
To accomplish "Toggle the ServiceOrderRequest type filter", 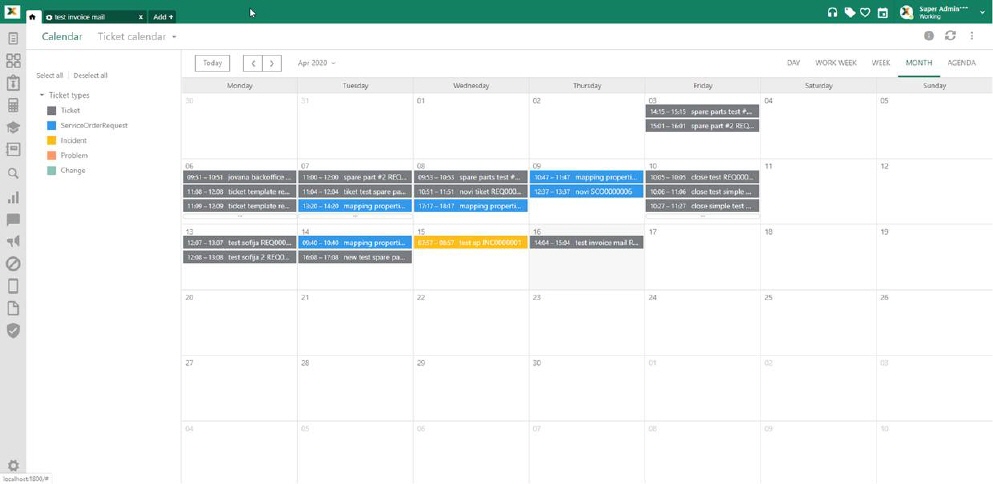I will coord(52,126).
